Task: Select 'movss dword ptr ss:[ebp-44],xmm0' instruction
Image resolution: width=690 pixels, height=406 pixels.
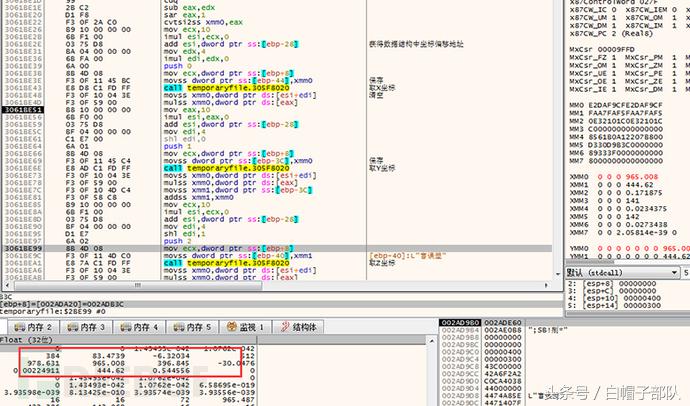Action: pyautogui.click(x=238, y=81)
